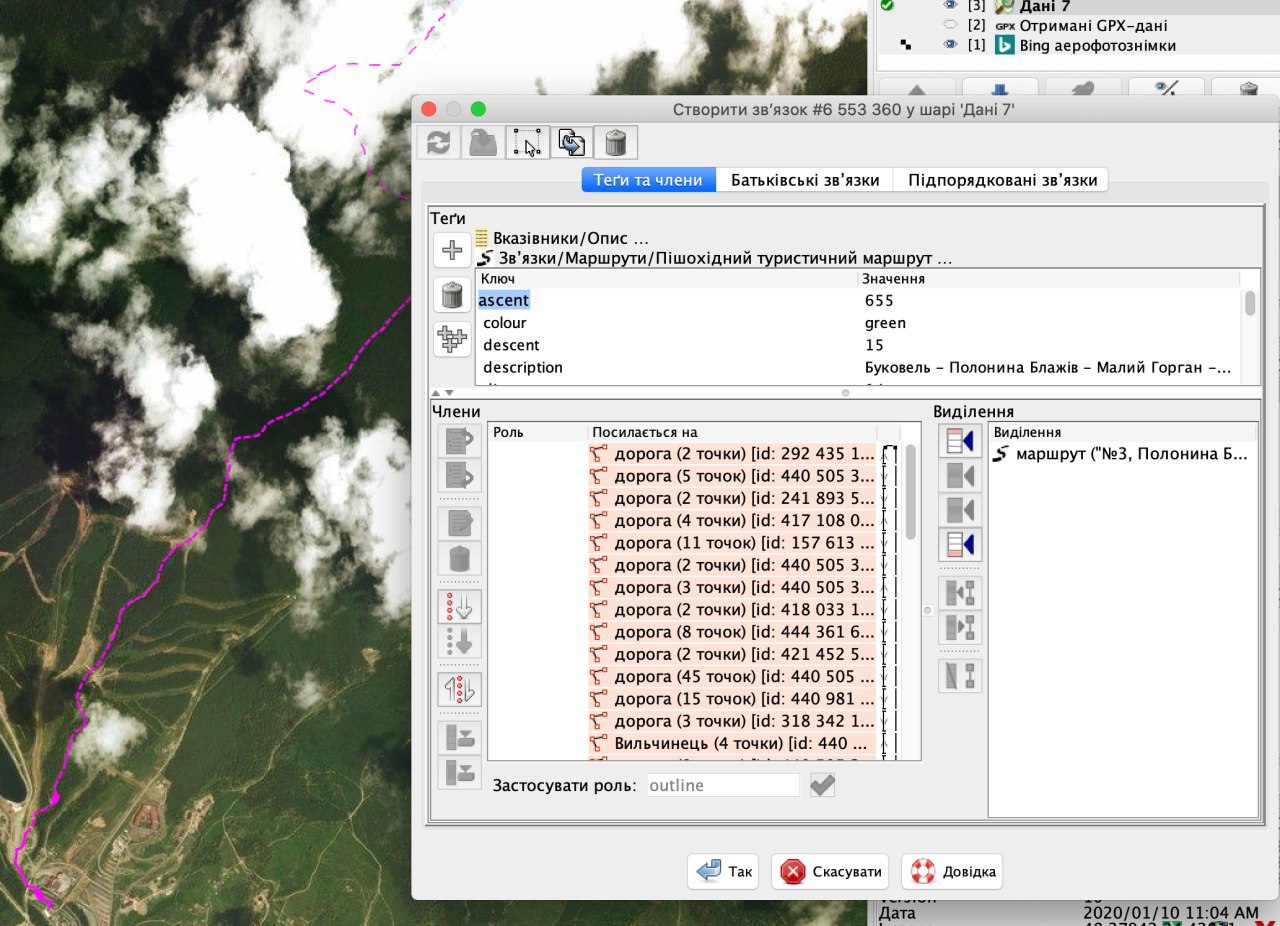Screen dimensions: 1280x926
Task: Click layer visibility options button in layer panel
Action: coord(1165,88)
